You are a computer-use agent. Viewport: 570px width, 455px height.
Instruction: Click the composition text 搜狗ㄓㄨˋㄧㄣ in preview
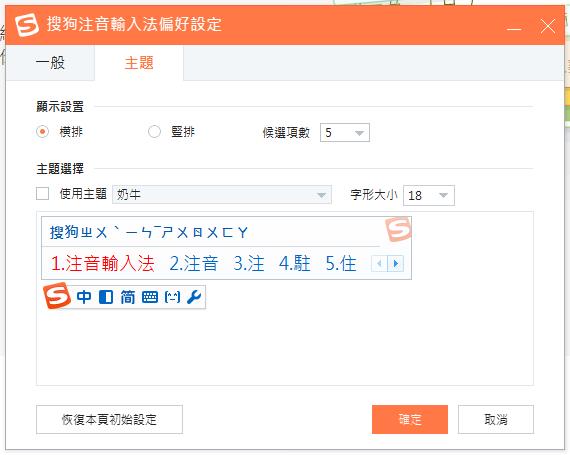click(x=148, y=232)
